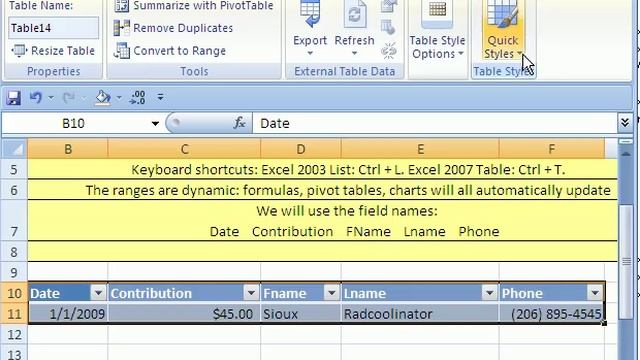The image size is (640, 360).
Task: Open the Lname column filter dropdown
Action: click(x=489, y=293)
